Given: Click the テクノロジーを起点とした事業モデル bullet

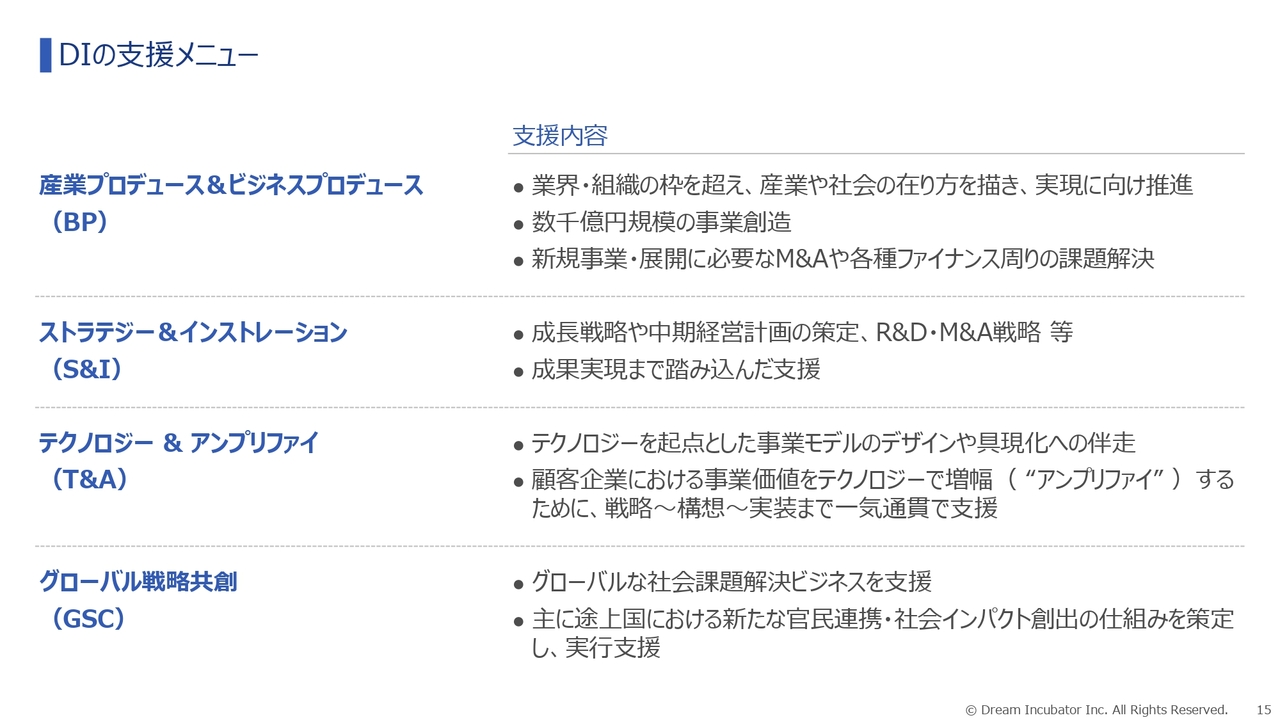Looking at the screenshot, I should [x=833, y=443].
